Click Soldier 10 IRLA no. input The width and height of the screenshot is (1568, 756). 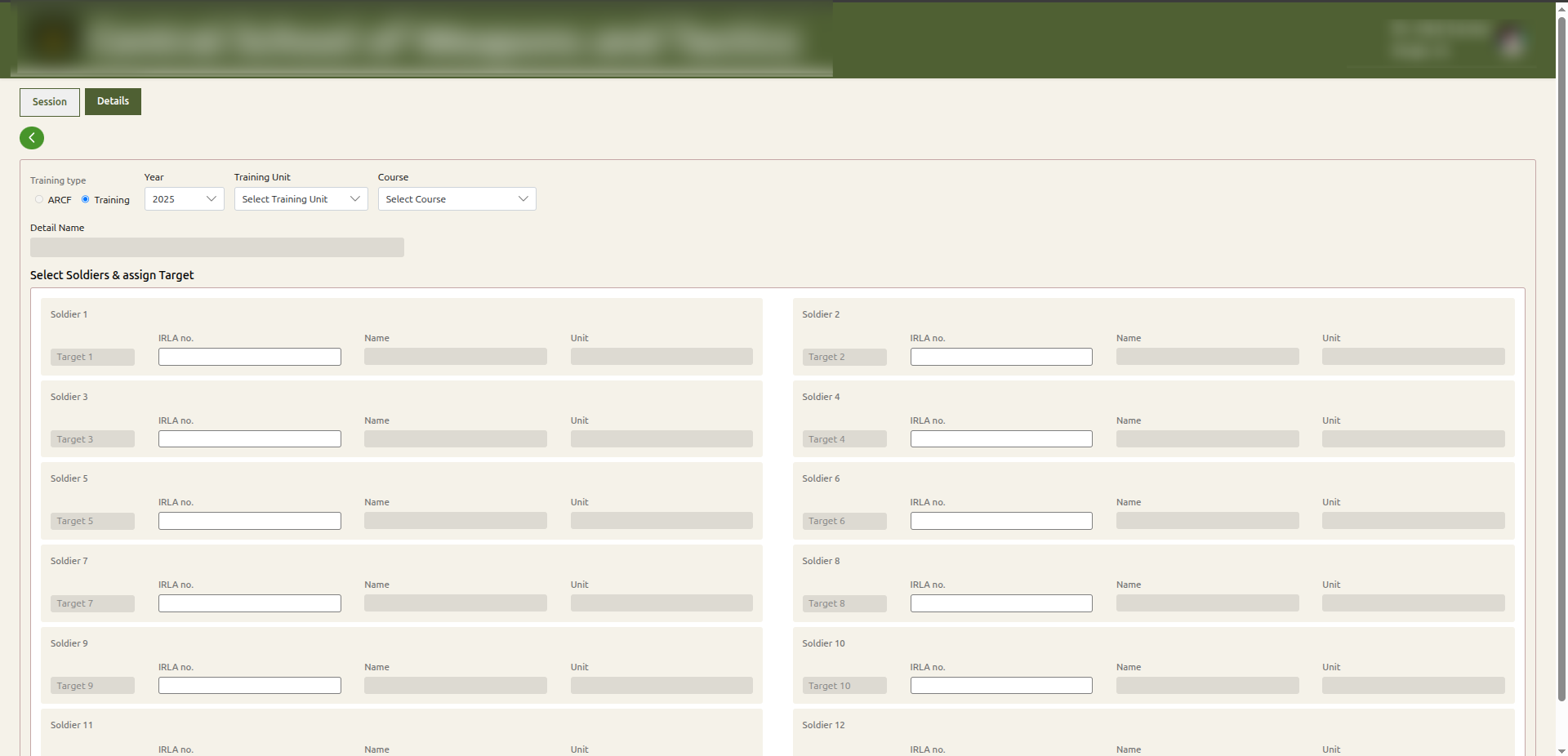click(1000, 686)
